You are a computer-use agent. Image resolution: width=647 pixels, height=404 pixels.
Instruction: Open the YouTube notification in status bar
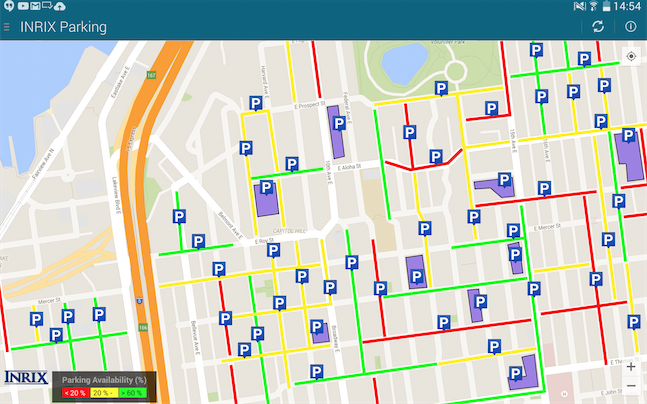(x=23, y=6)
